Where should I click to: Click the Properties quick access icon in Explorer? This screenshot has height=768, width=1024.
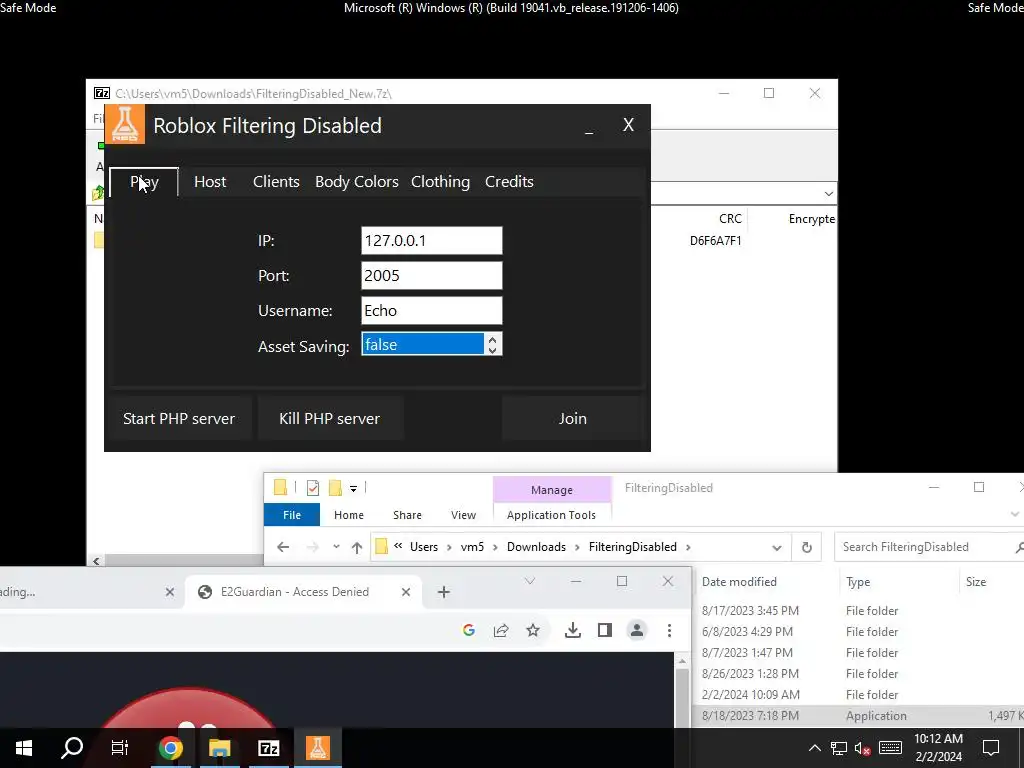[313, 488]
